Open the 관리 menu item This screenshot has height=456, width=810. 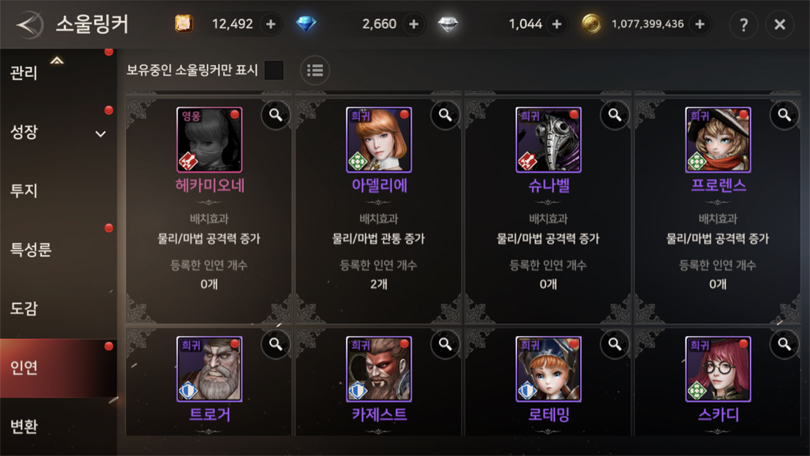click(24, 73)
